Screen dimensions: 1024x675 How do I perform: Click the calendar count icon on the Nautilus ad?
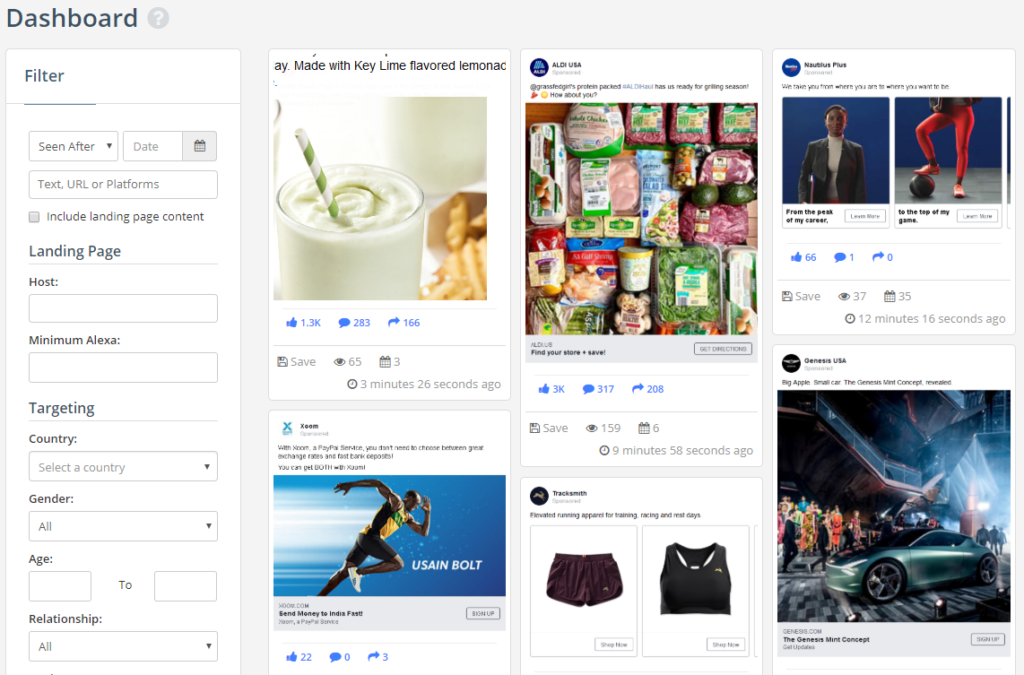889,295
